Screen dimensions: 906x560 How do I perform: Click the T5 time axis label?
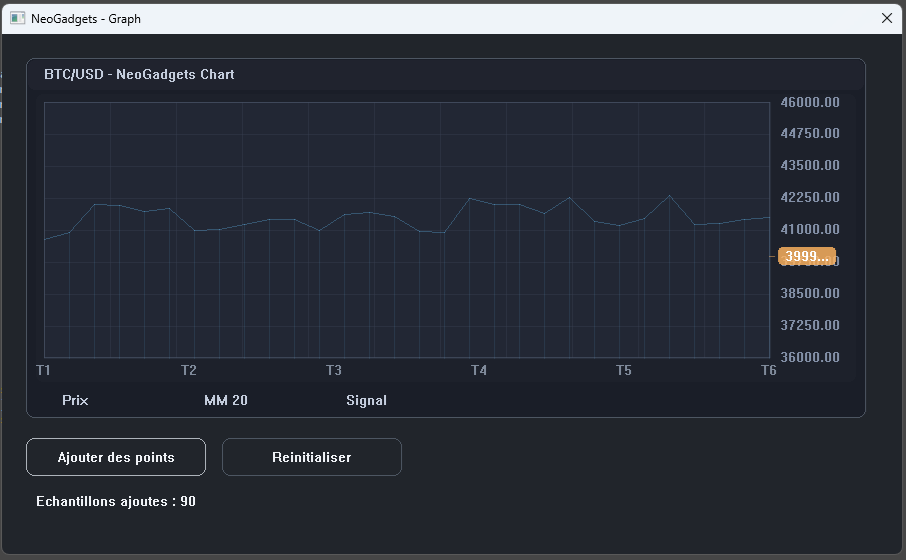[624, 370]
